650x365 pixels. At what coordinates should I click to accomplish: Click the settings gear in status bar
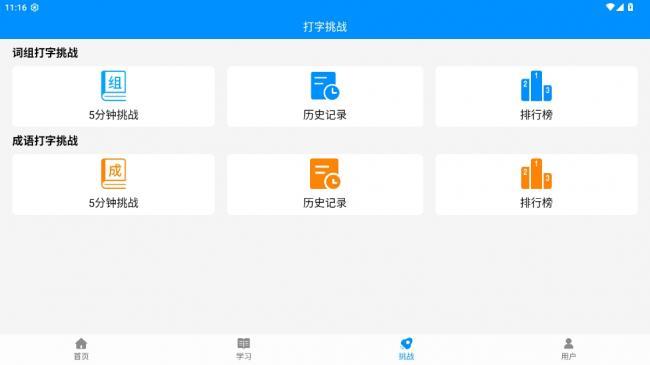coord(34,7)
